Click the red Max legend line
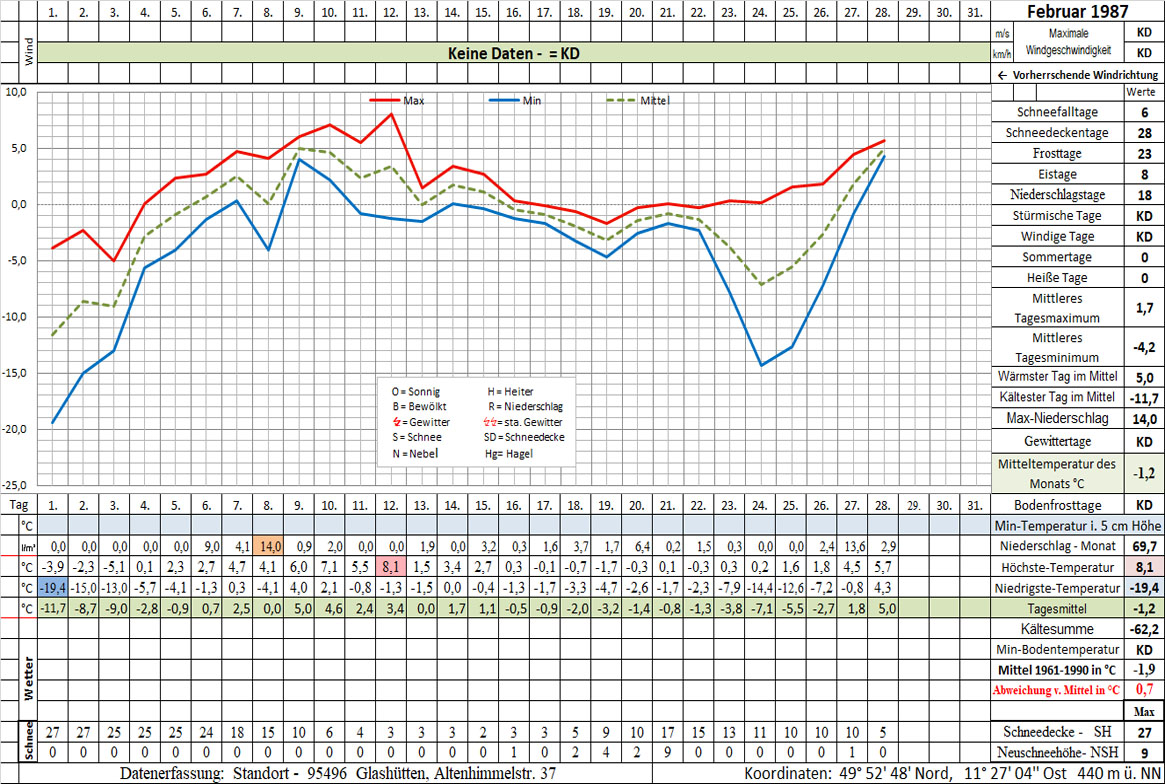Image resolution: width=1165 pixels, height=784 pixels. (x=385, y=101)
